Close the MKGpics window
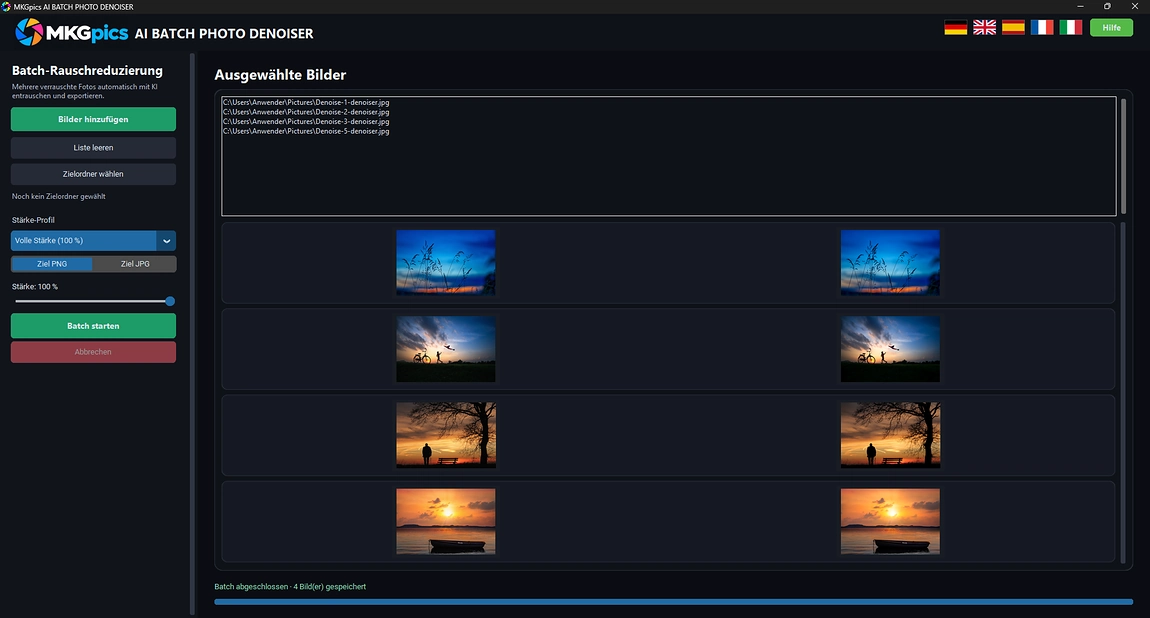This screenshot has width=1150, height=618. point(1135,7)
